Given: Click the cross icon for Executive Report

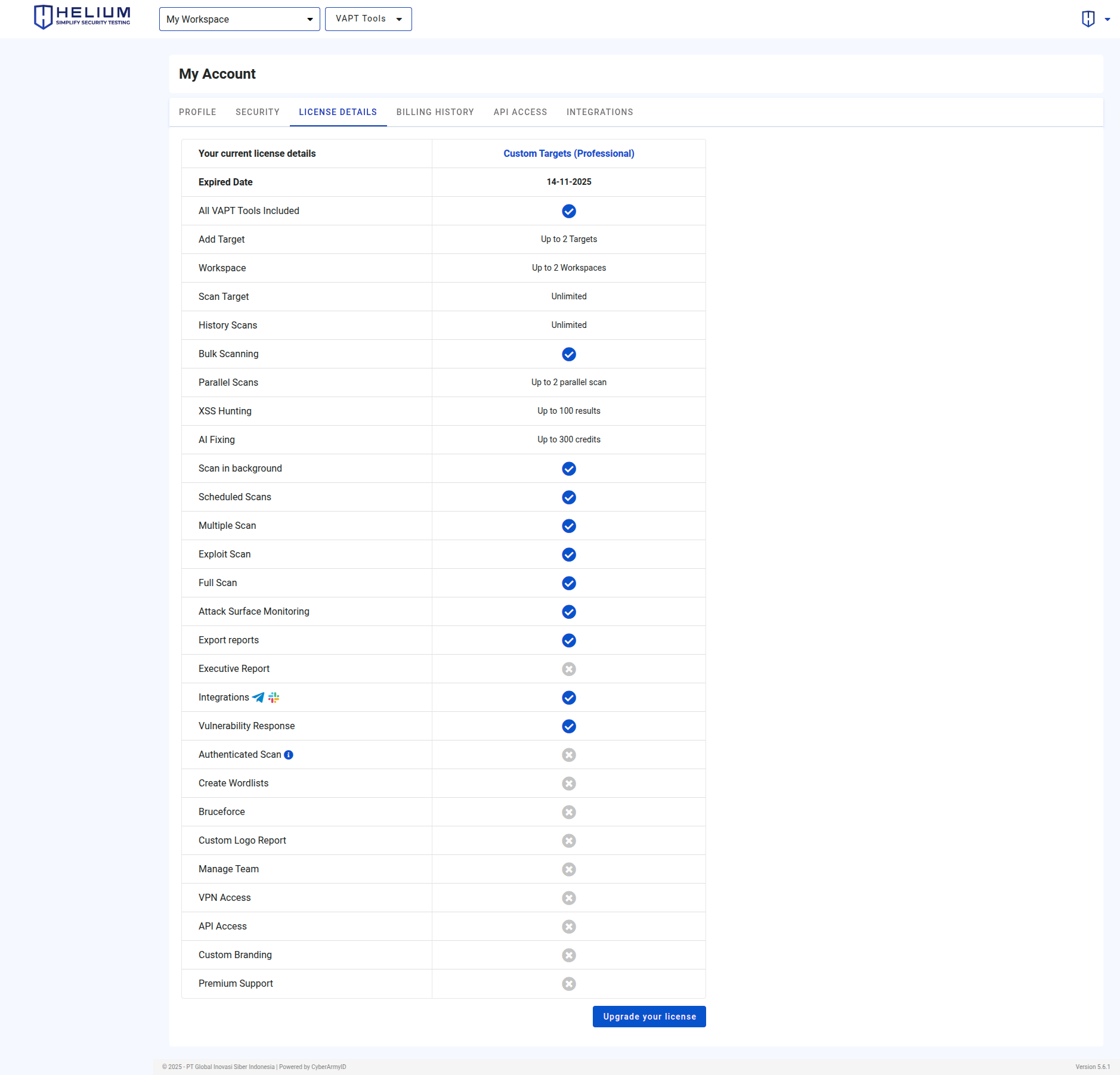Looking at the screenshot, I should click(x=569, y=669).
